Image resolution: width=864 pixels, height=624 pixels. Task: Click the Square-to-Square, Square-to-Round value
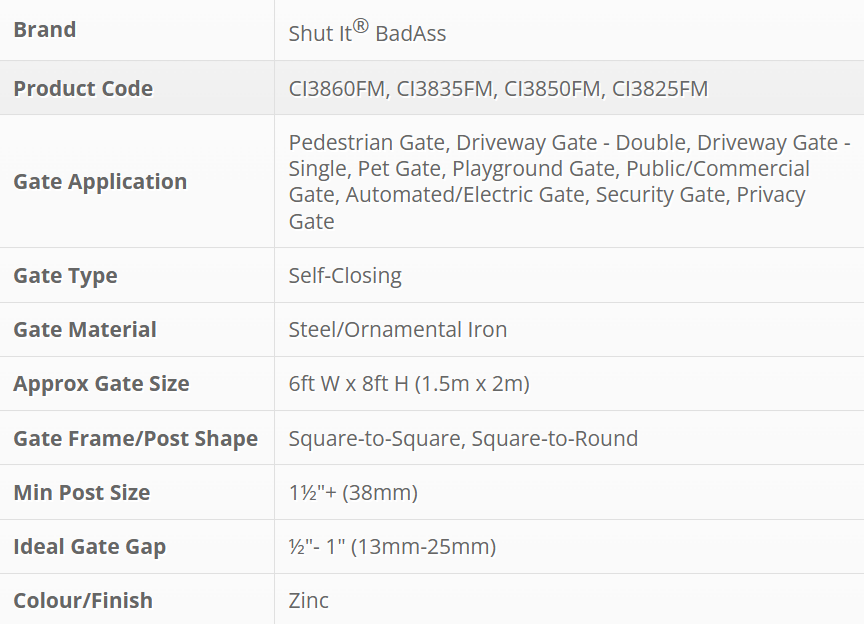pos(463,438)
